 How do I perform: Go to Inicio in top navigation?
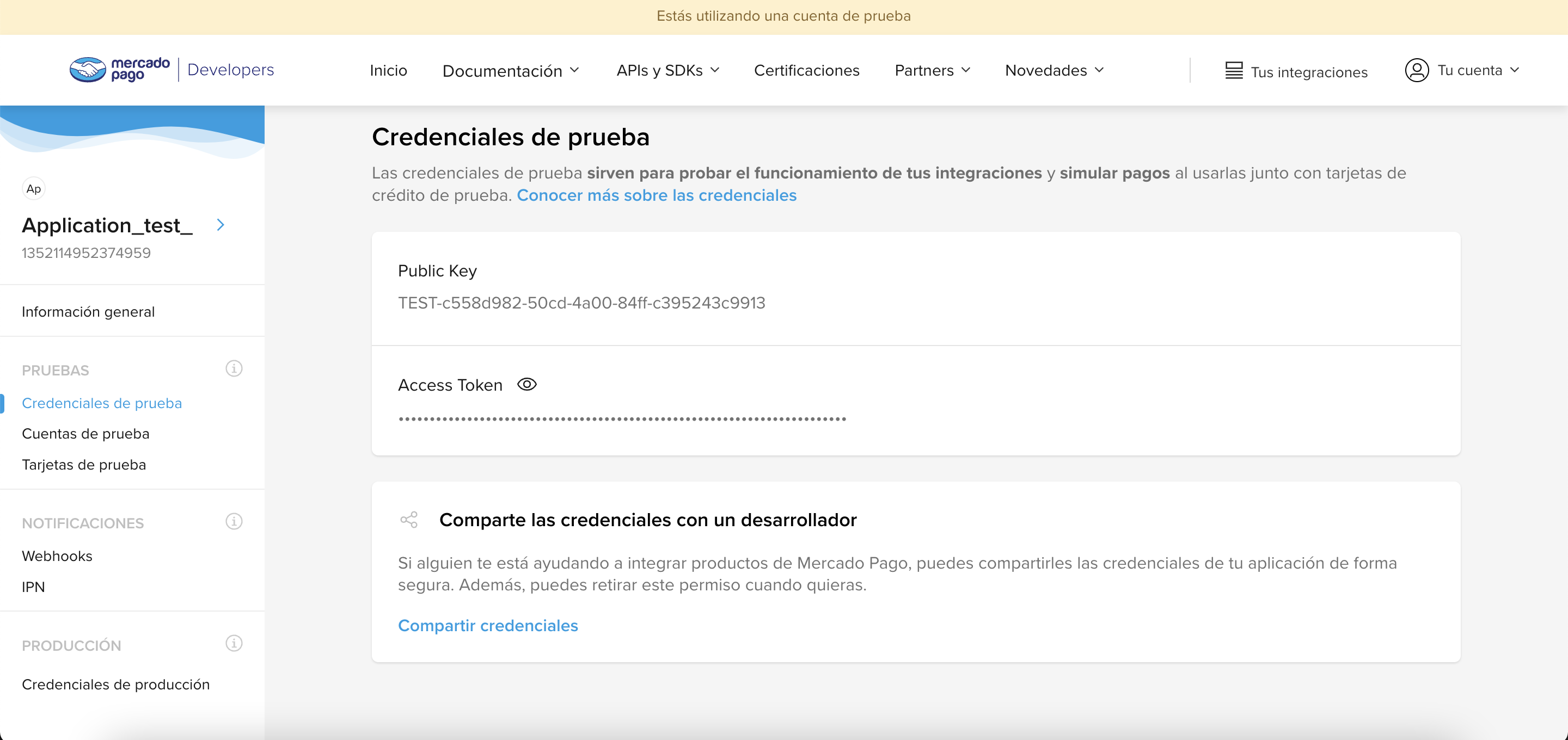[388, 71]
